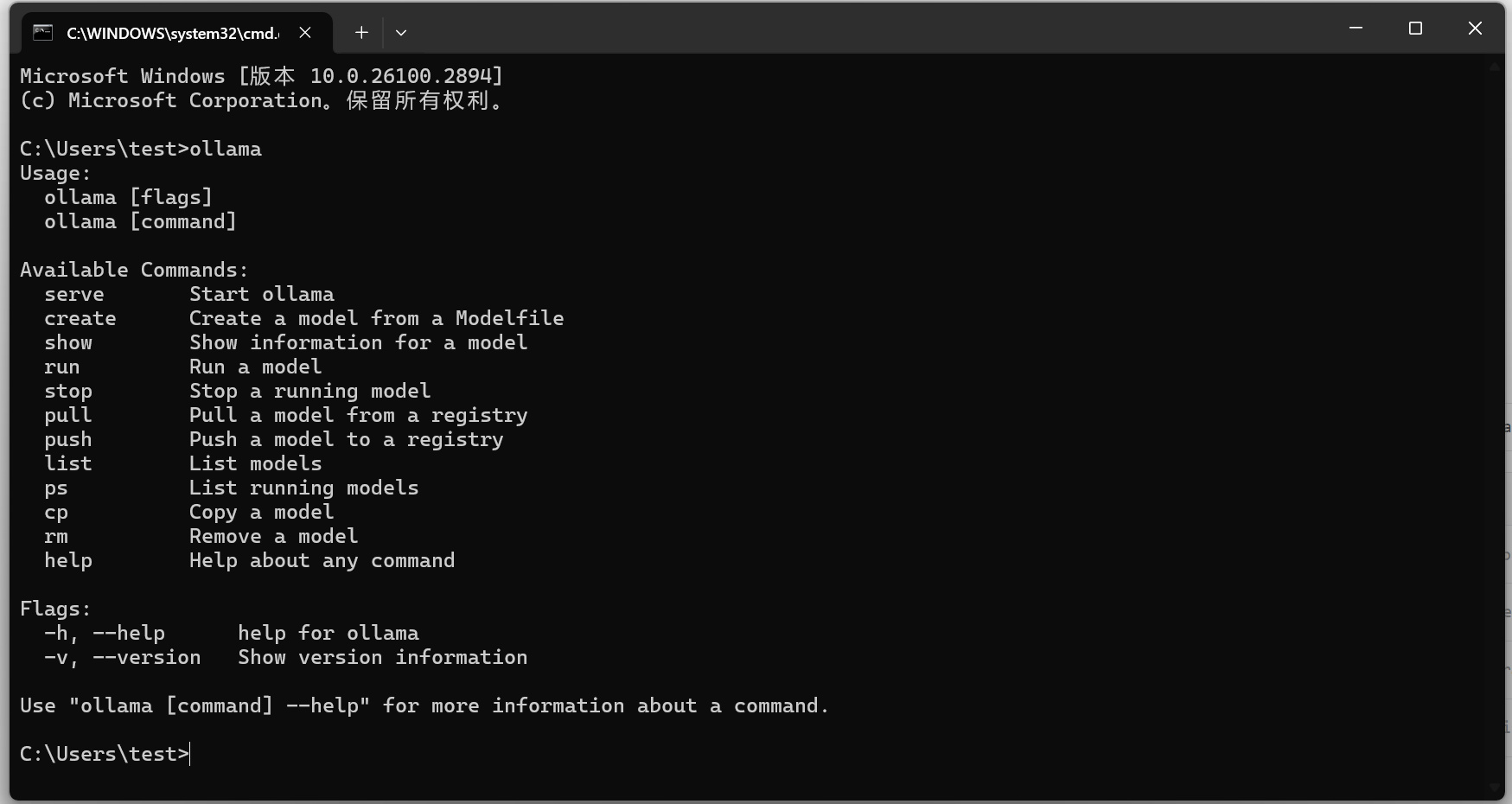This screenshot has height=804, width=1512.
Task: Click the "Flags:" heading
Action: [x=55, y=609]
